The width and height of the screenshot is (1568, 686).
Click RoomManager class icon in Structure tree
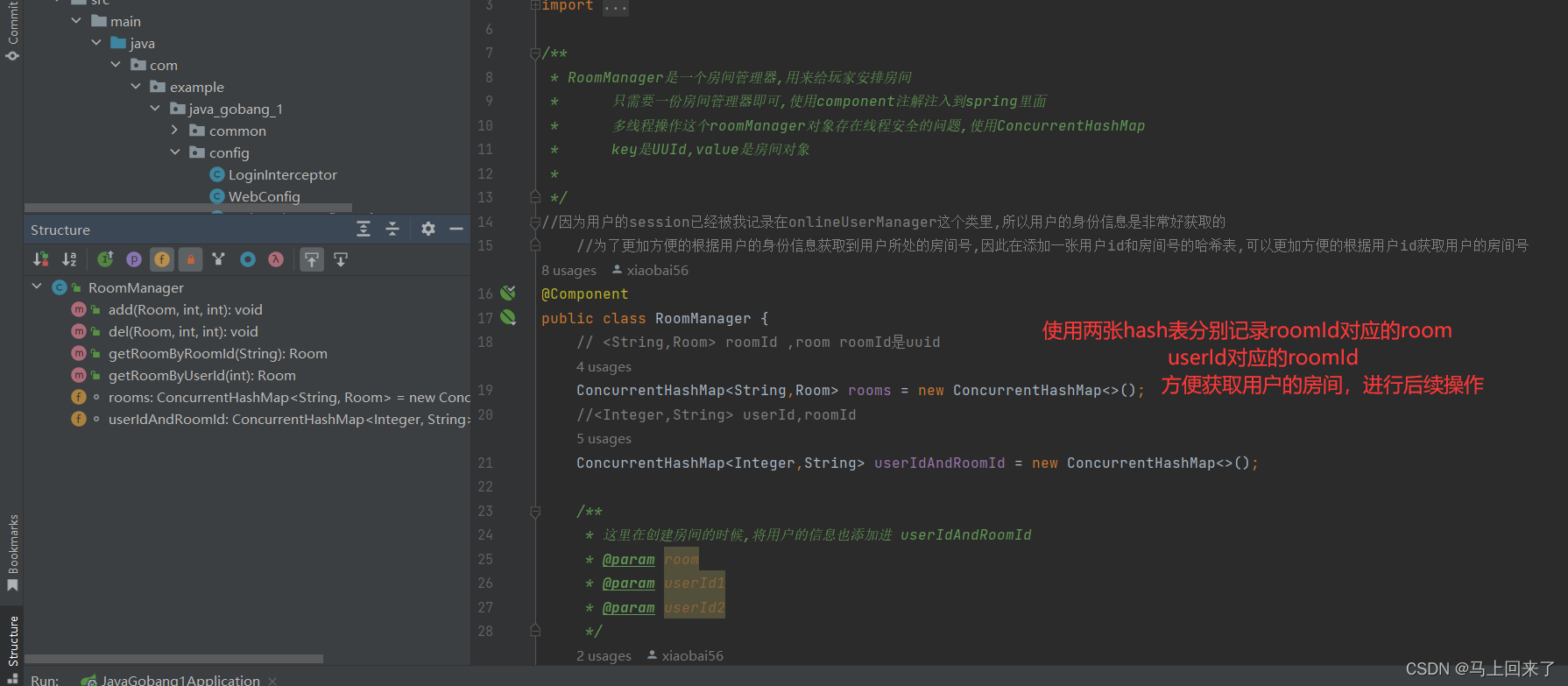(60, 287)
